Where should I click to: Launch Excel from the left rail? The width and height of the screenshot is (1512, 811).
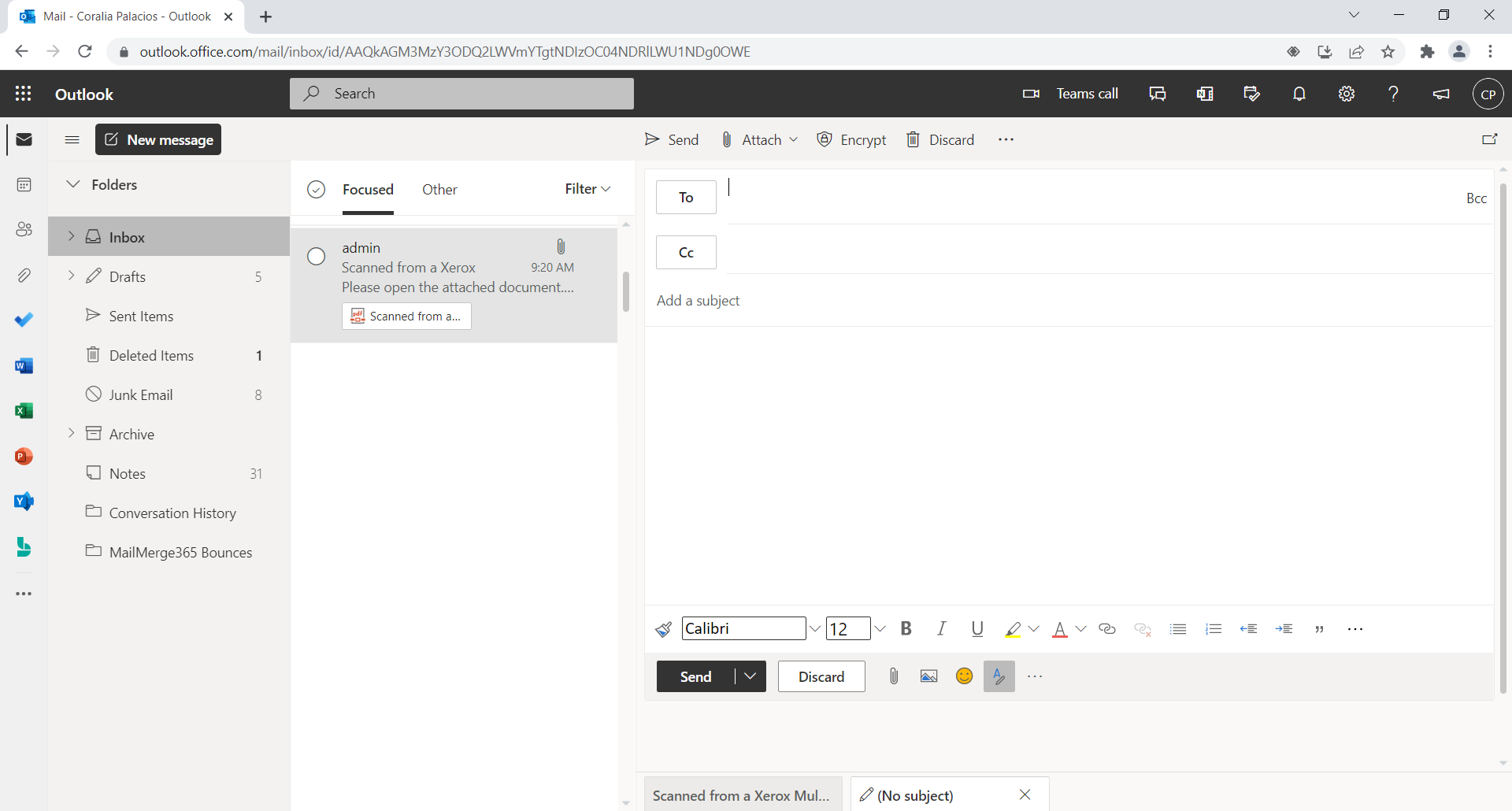(24, 410)
